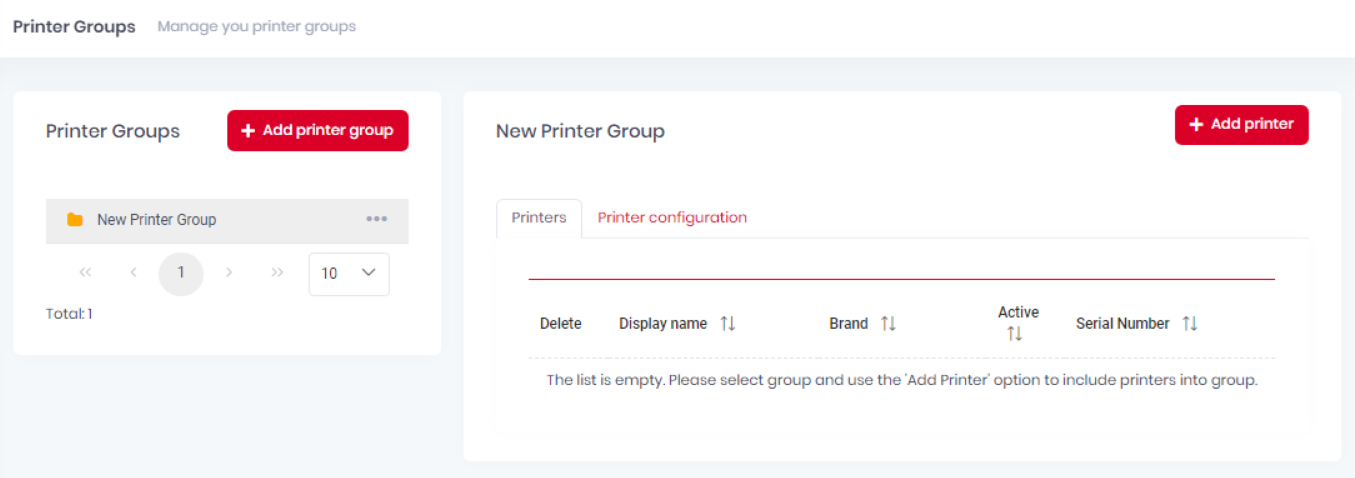
Task: Go to previous page arrow
Action: [x=133, y=273]
